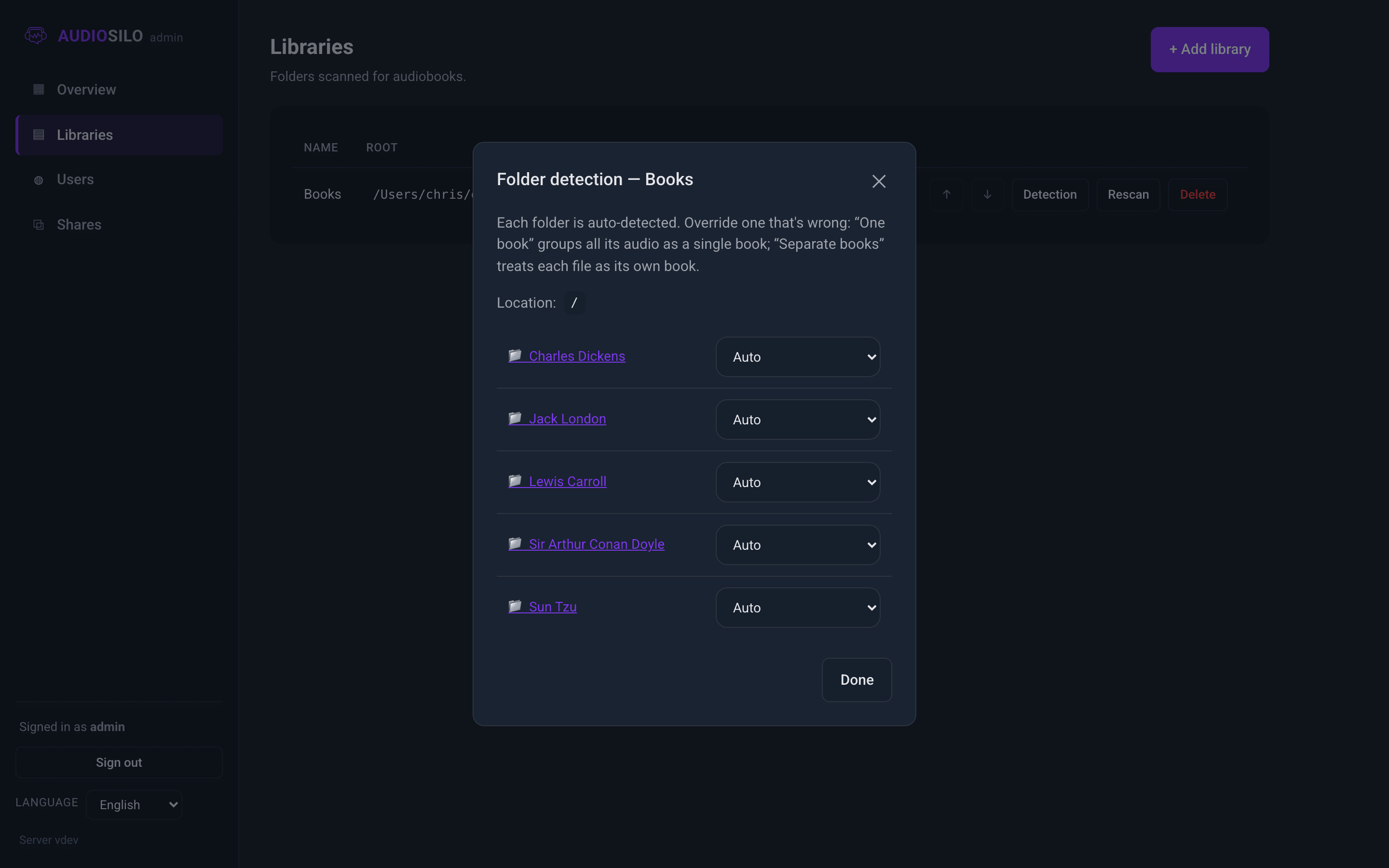Viewport: 1389px width, 868px height.
Task: Click the Folder detection — Books title
Action: [x=595, y=179]
